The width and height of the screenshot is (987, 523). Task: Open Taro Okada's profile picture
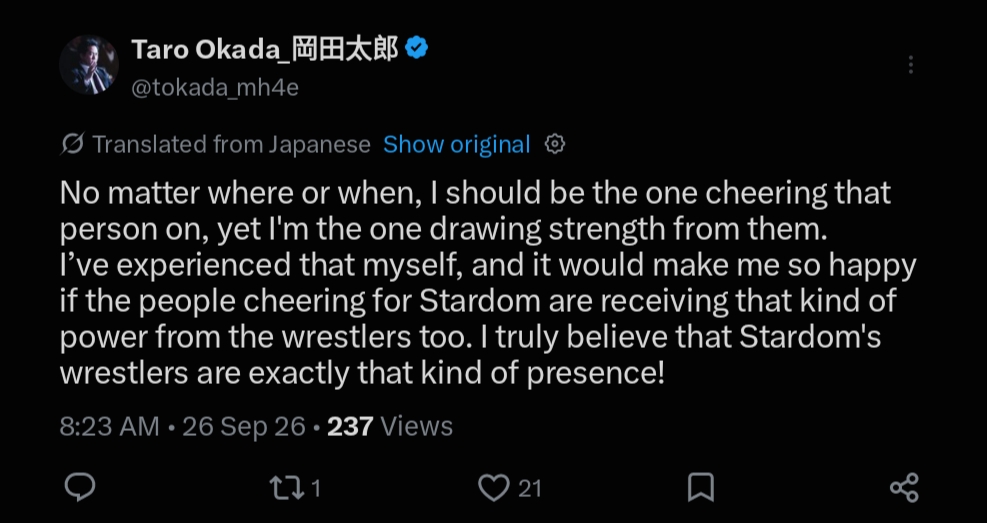89,65
